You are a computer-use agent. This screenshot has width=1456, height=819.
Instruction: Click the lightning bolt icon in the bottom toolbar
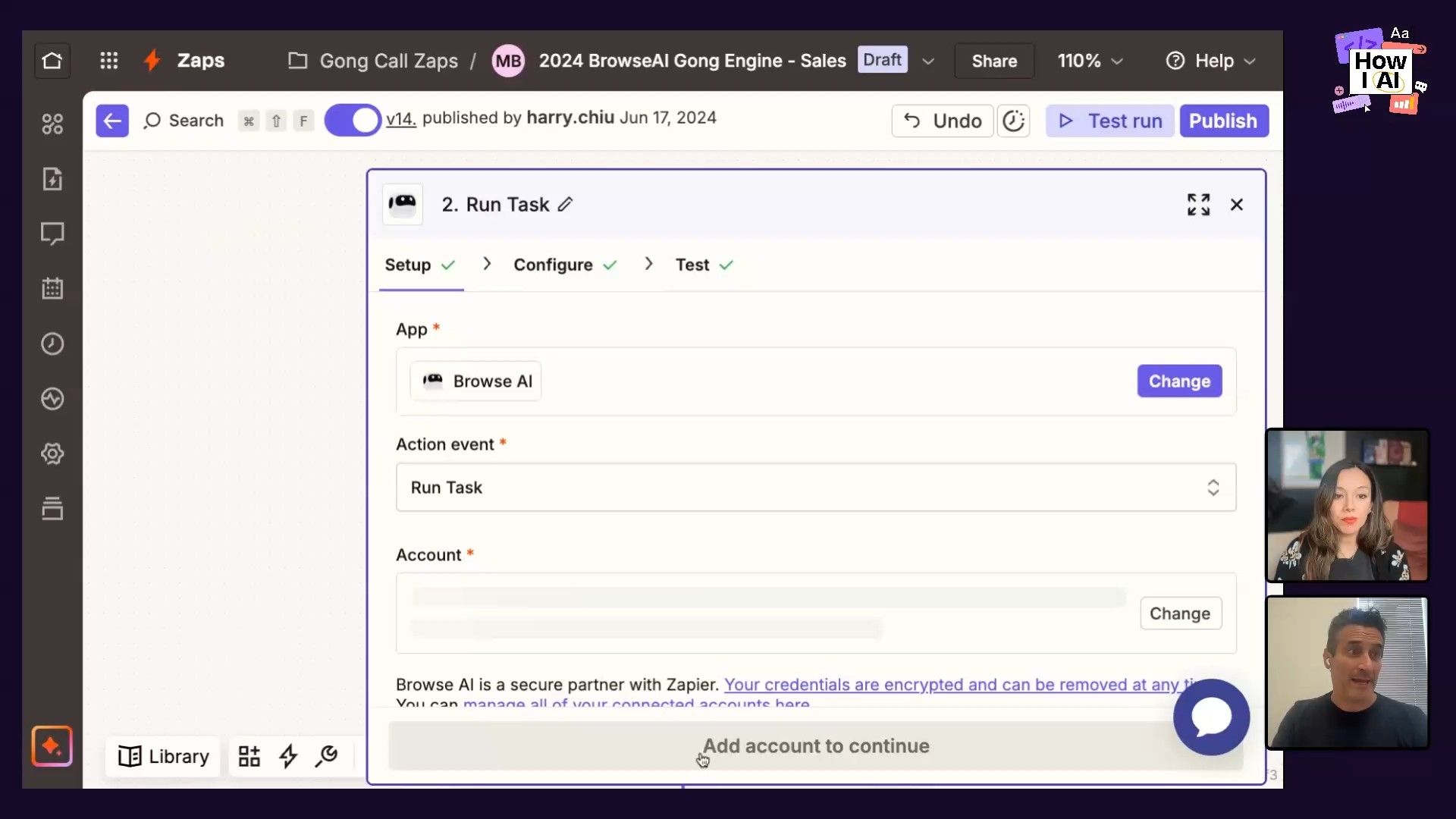pyautogui.click(x=288, y=756)
